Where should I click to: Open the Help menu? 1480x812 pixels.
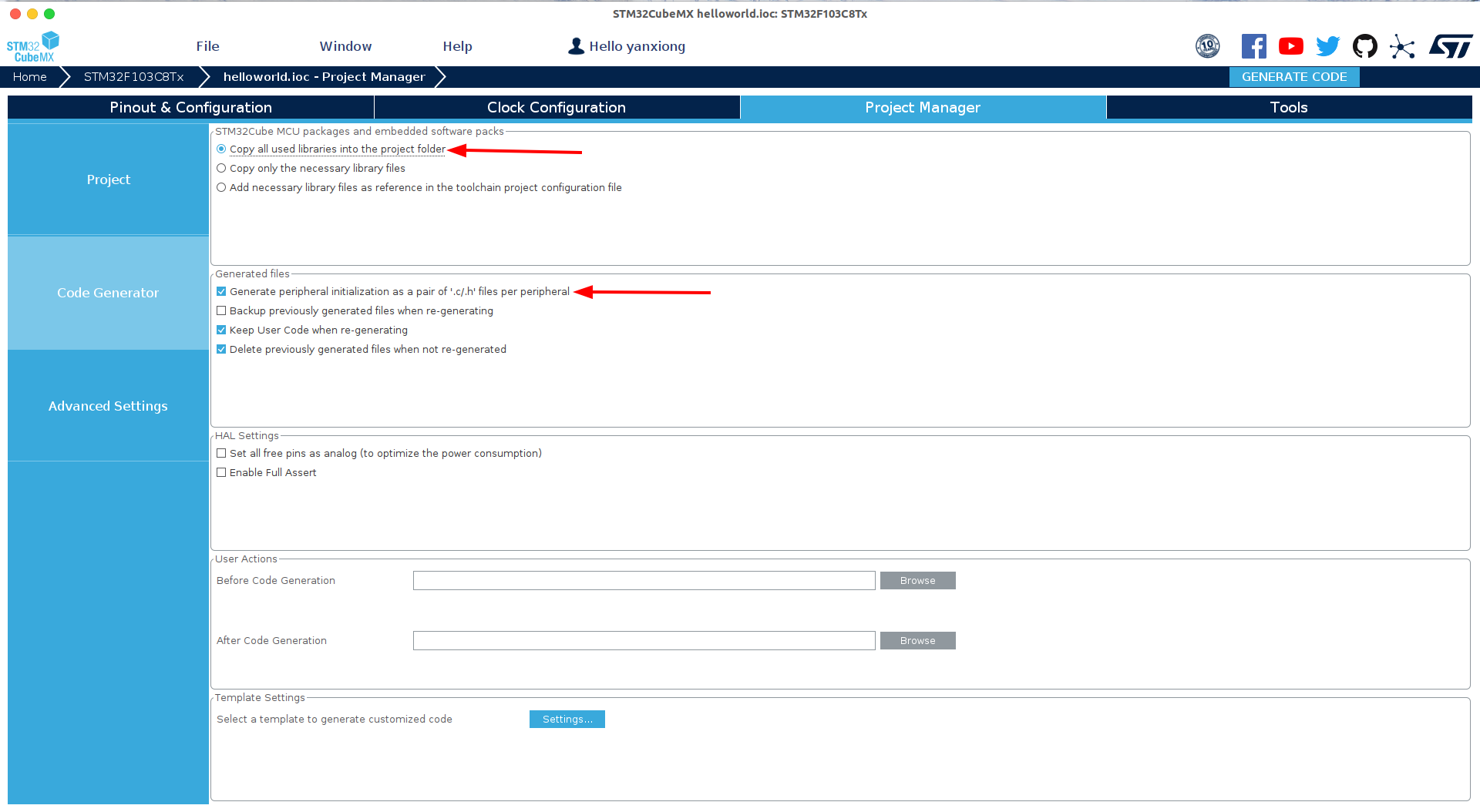tap(457, 46)
